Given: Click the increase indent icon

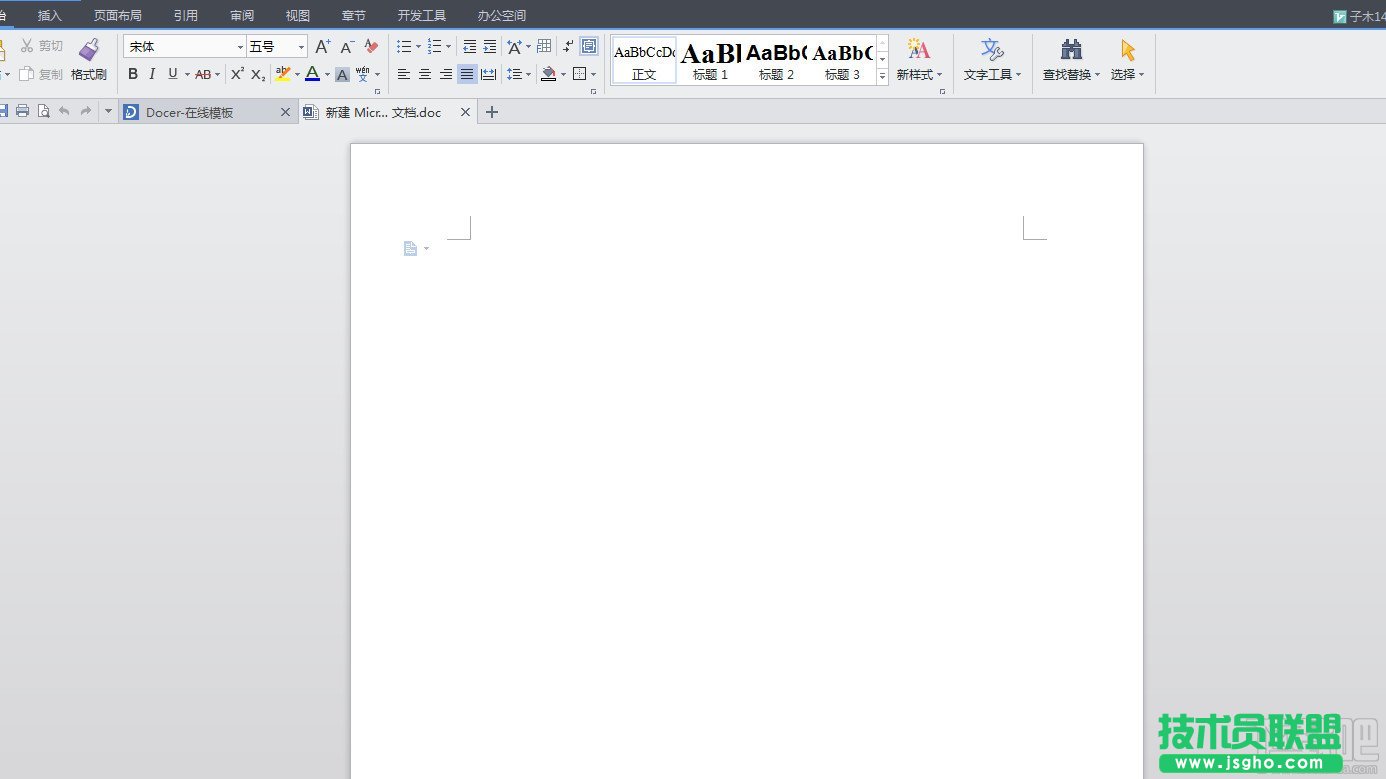Looking at the screenshot, I should [x=489, y=47].
